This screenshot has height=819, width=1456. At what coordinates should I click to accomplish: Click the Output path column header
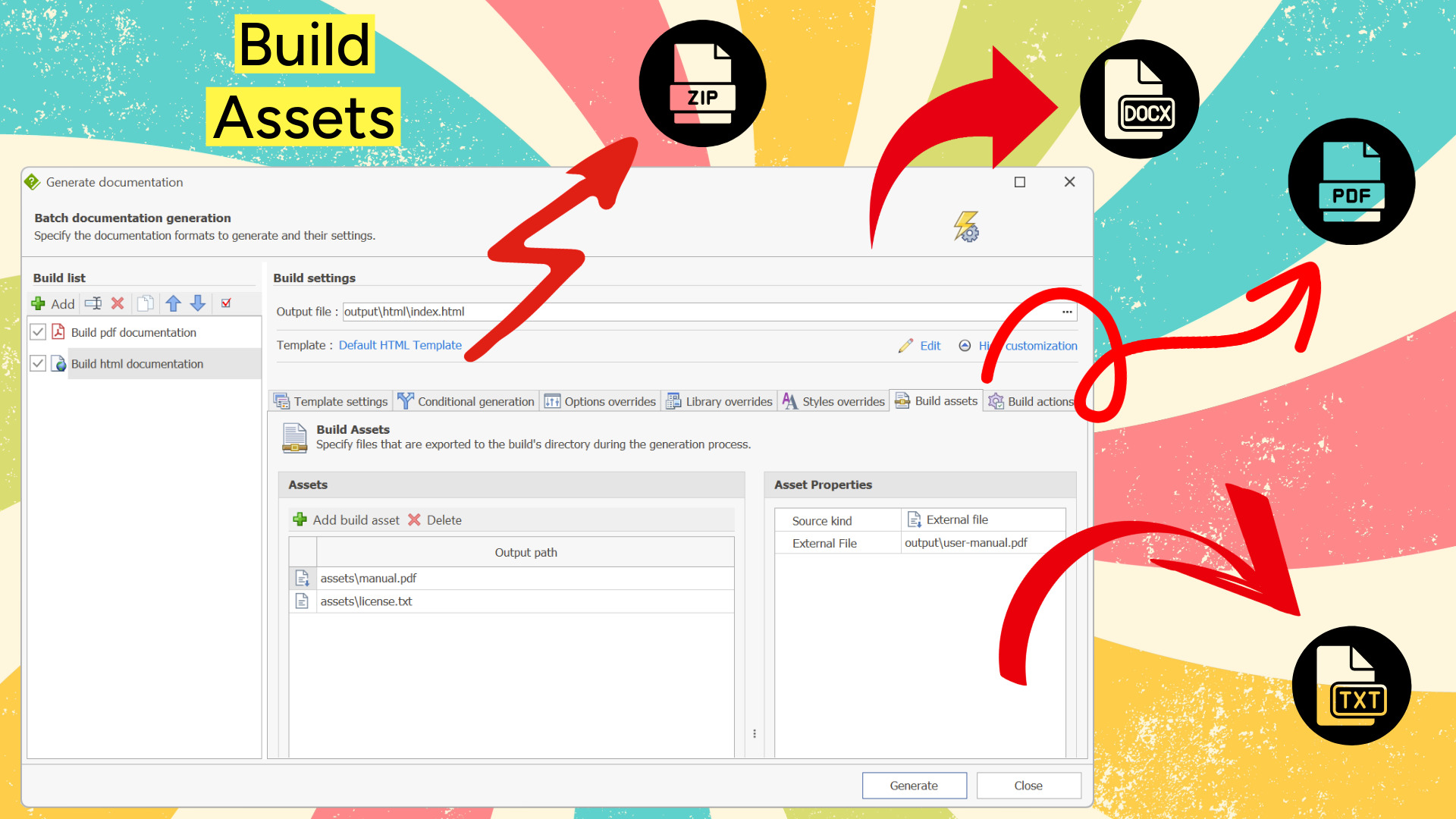pyautogui.click(x=526, y=552)
